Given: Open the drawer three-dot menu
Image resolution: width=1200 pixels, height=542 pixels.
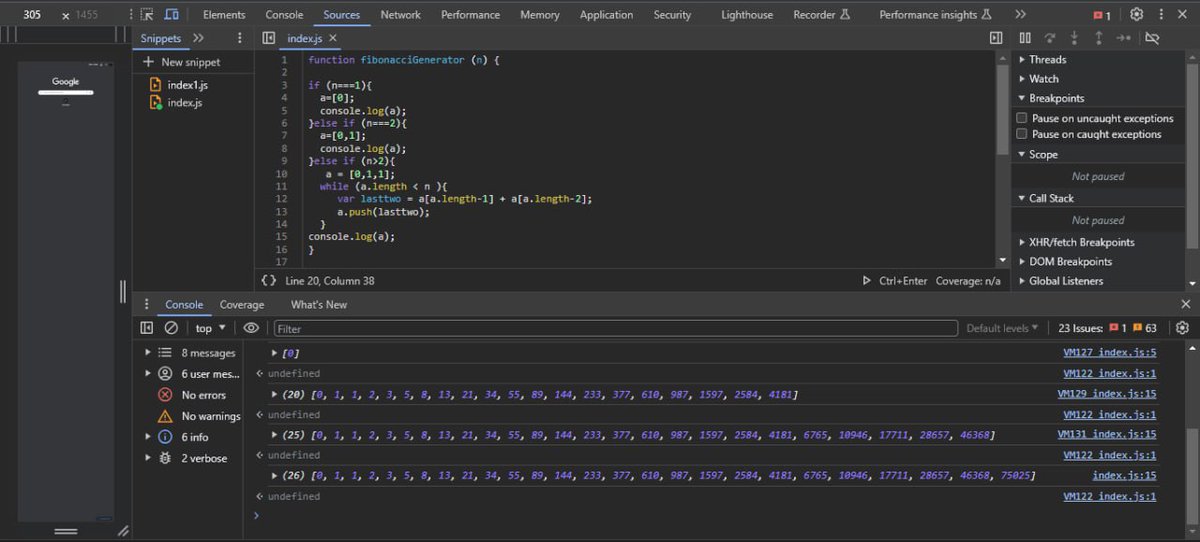Looking at the screenshot, I should pyautogui.click(x=147, y=304).
